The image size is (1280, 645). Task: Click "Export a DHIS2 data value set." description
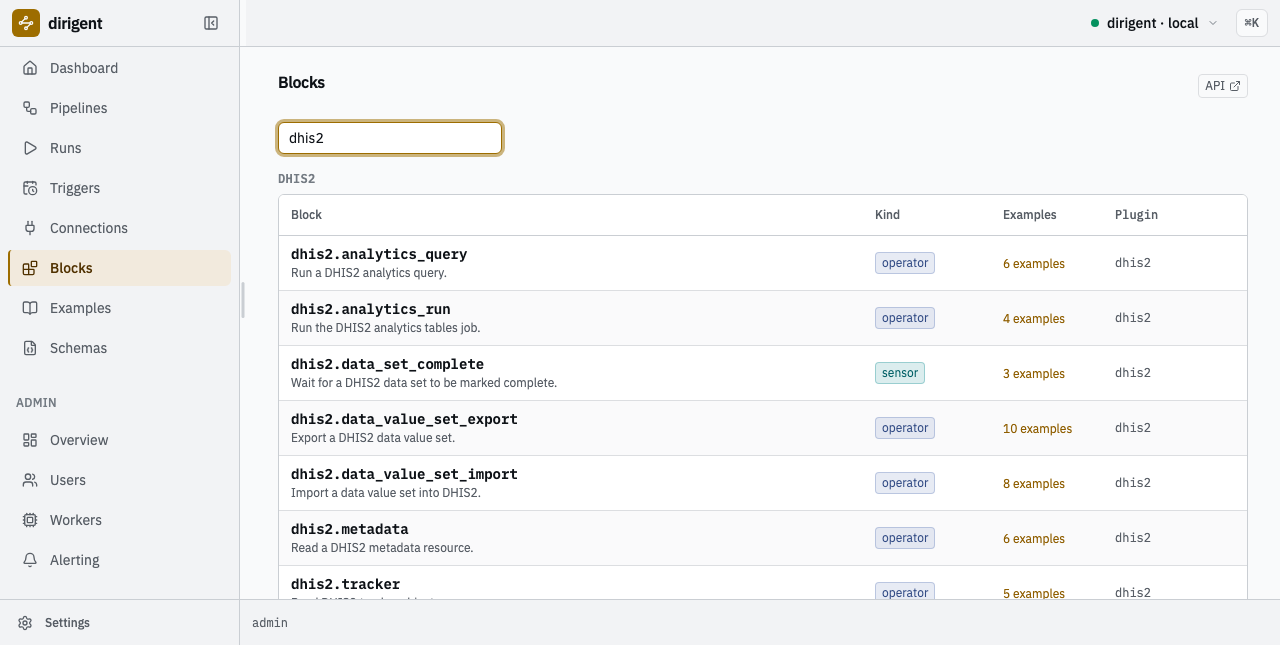(x=373, y=438)
